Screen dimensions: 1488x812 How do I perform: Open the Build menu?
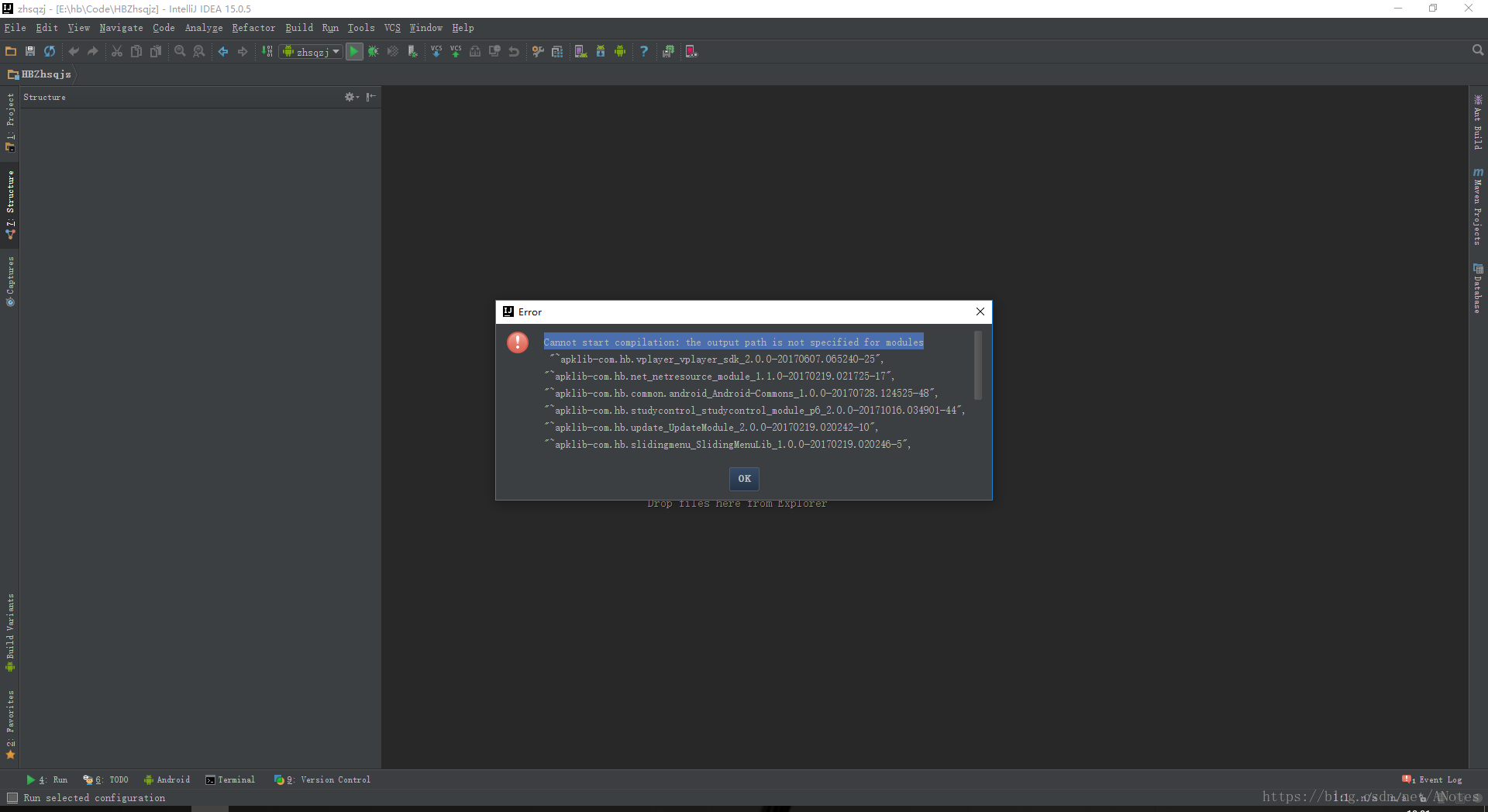299,28
